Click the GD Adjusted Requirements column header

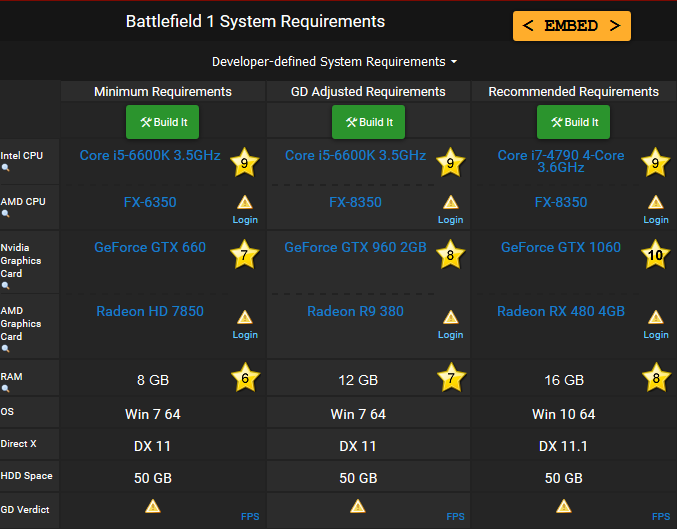tap(368, 92)
